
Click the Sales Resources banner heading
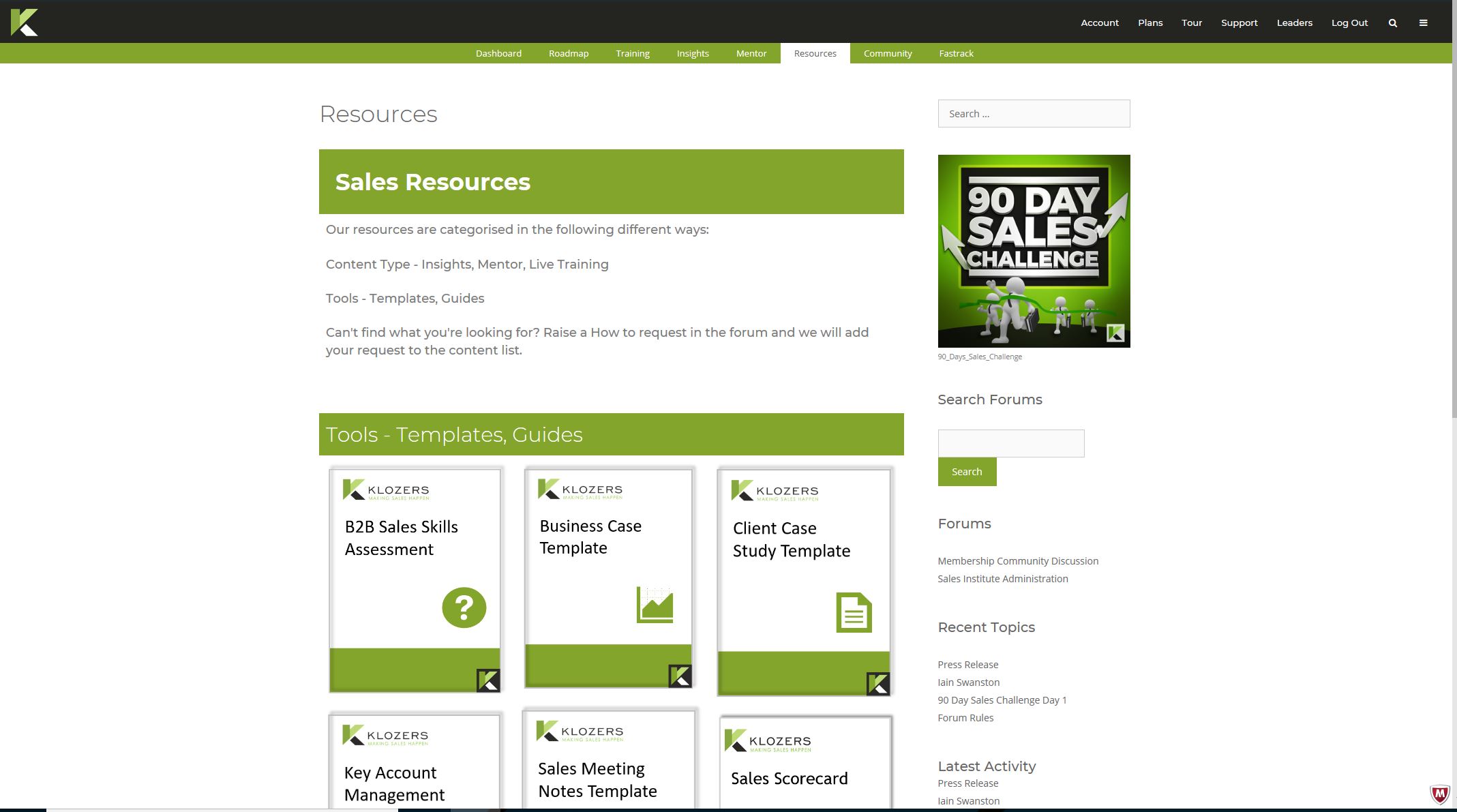tap(432, 182)
